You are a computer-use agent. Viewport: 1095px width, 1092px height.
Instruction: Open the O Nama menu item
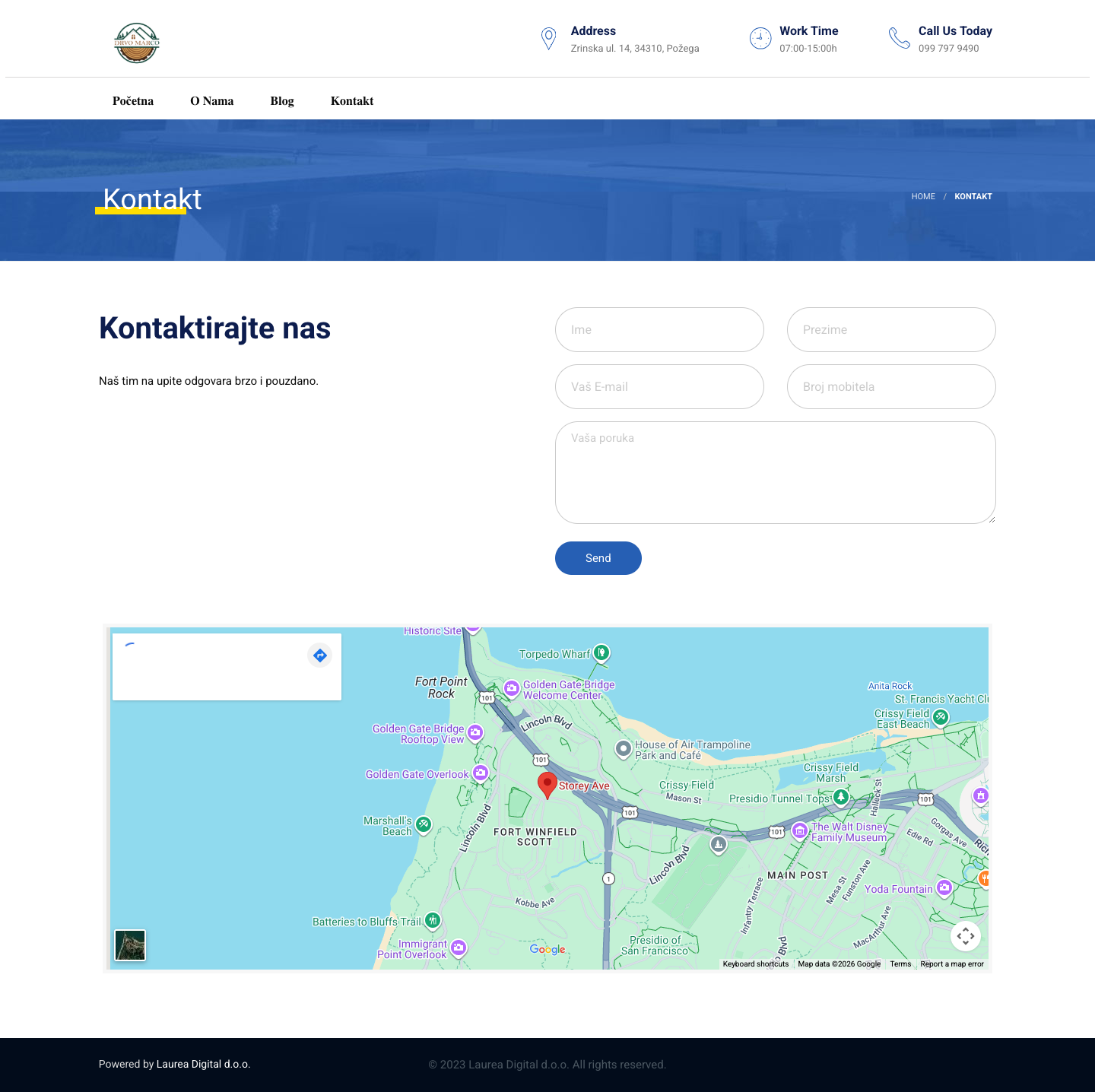[212, 101]
